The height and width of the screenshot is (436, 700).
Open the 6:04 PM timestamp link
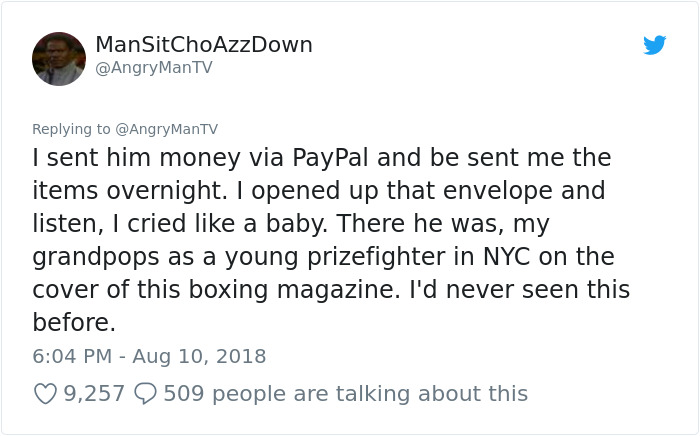(x=71, y=356)
